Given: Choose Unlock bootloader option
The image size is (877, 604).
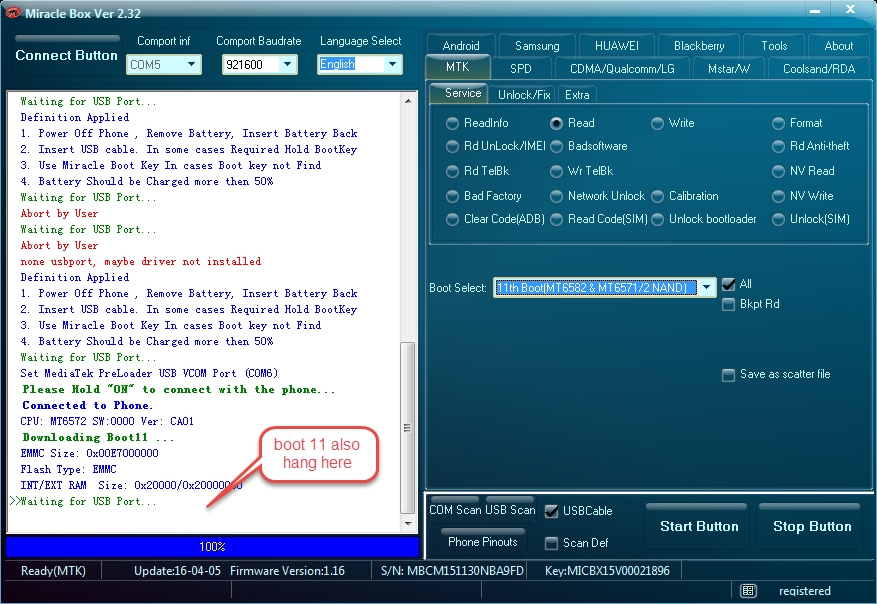Looking at the screenshot, I should [x=658, y=219].
